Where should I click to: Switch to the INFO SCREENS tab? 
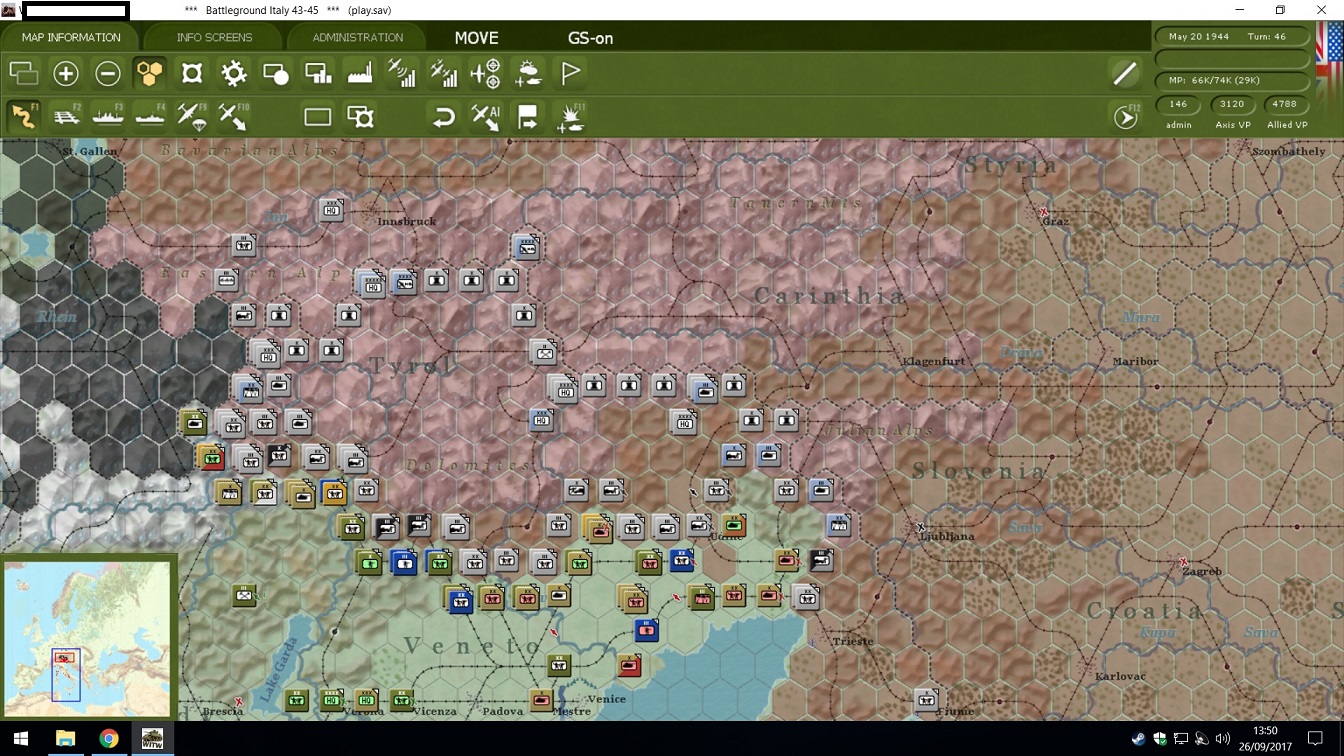[214, 38]
